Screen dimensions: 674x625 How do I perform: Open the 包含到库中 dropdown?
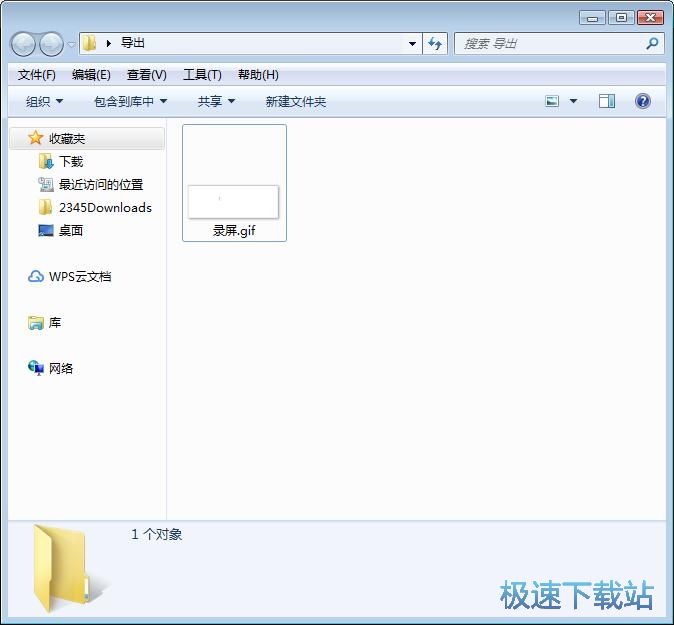point(130,101)
